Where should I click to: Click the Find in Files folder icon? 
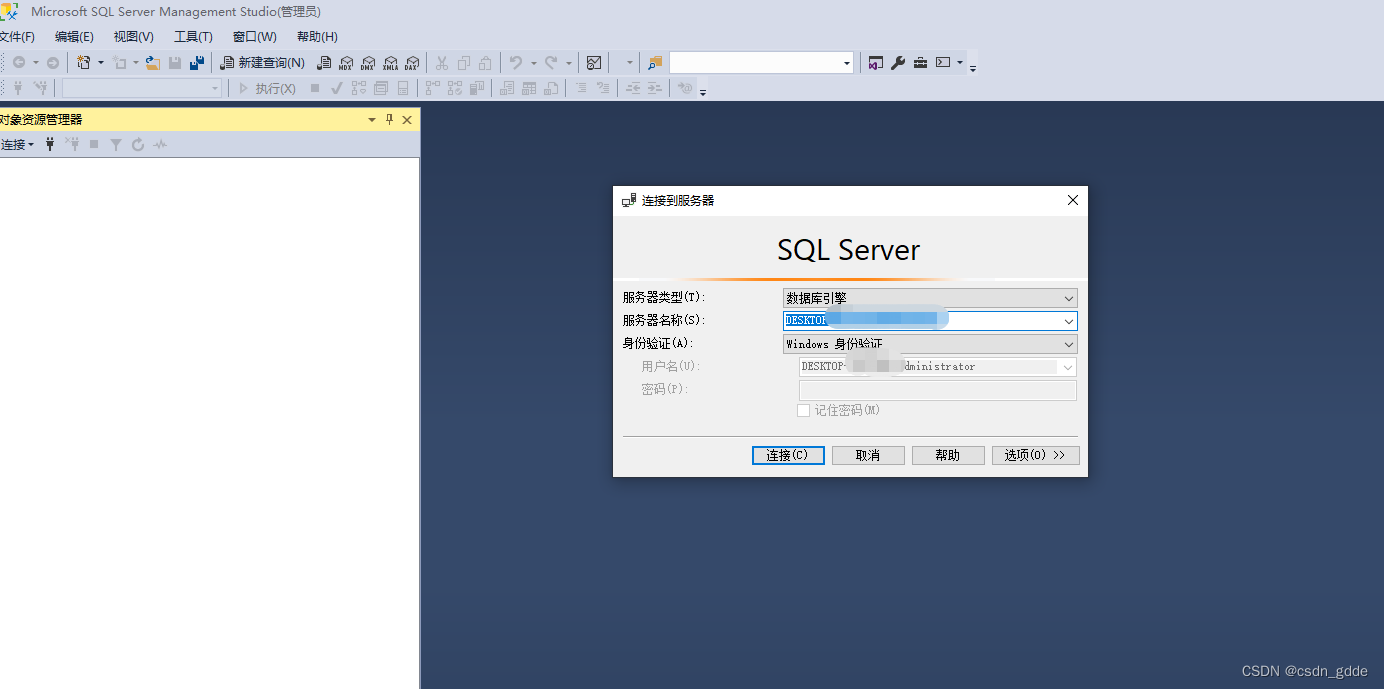coord(655,62)
